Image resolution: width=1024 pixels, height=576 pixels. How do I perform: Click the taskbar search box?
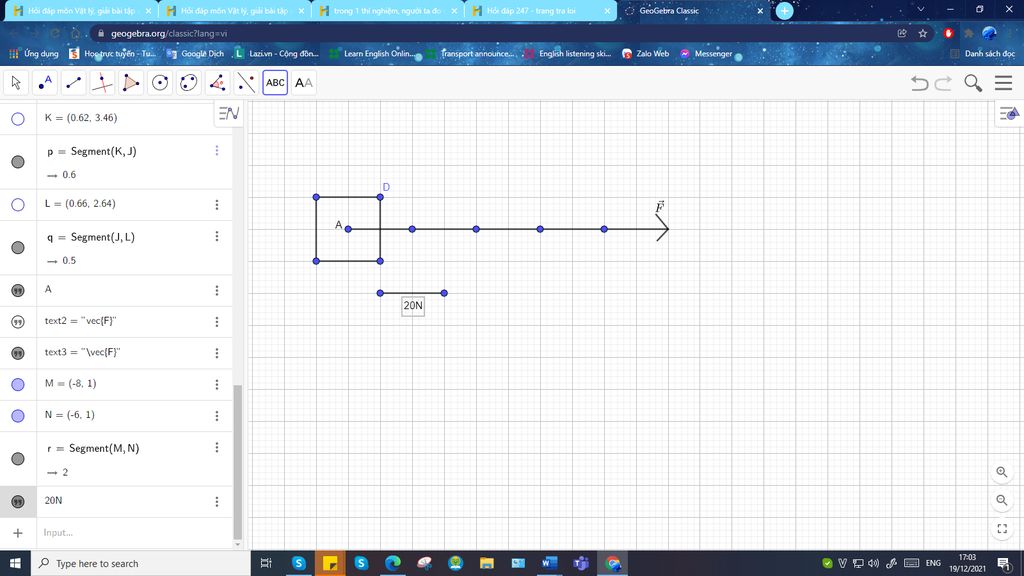pyautogui.click(x=140, y=563)
